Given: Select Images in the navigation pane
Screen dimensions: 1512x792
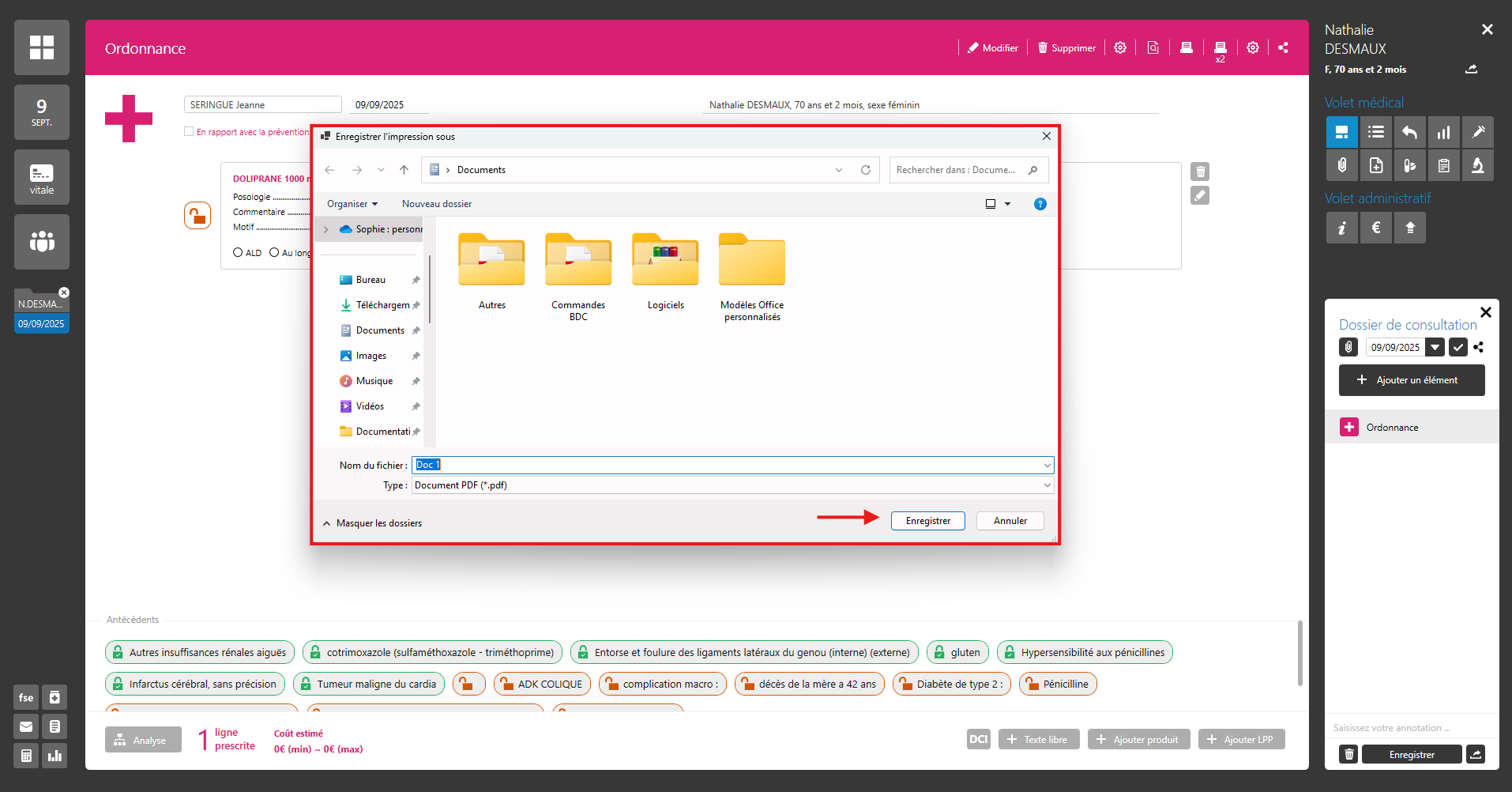Looking at the screenshot, I should (x=370, y=356).
